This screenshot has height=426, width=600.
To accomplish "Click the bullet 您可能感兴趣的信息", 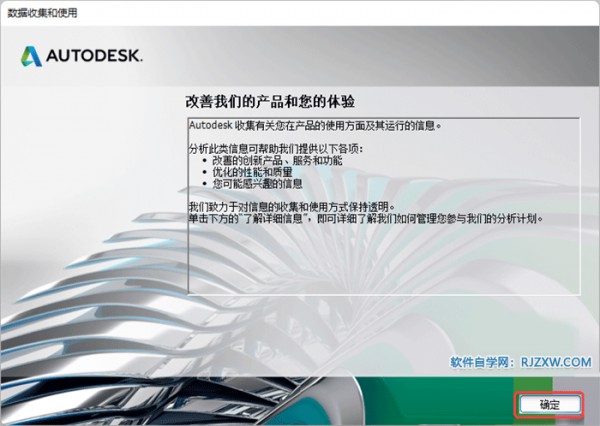I will click(x=257, y=184).
